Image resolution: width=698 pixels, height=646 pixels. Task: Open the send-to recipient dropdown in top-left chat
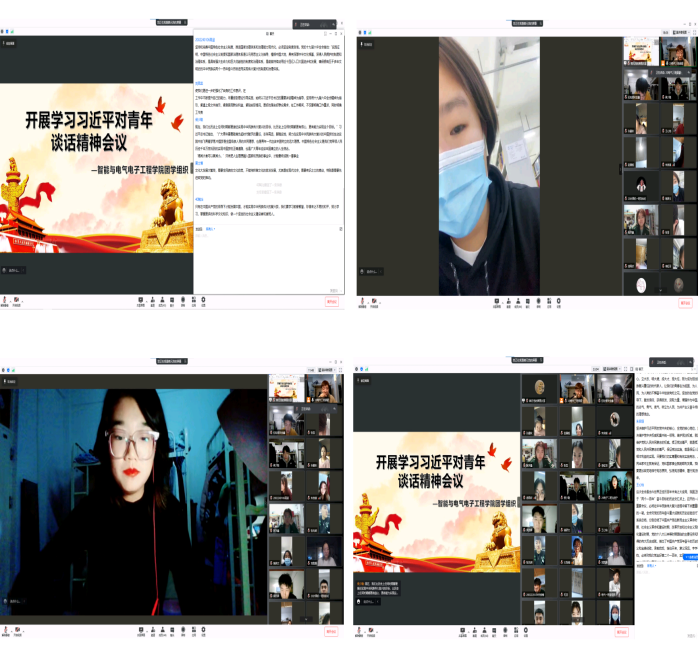tap(212, 229)
